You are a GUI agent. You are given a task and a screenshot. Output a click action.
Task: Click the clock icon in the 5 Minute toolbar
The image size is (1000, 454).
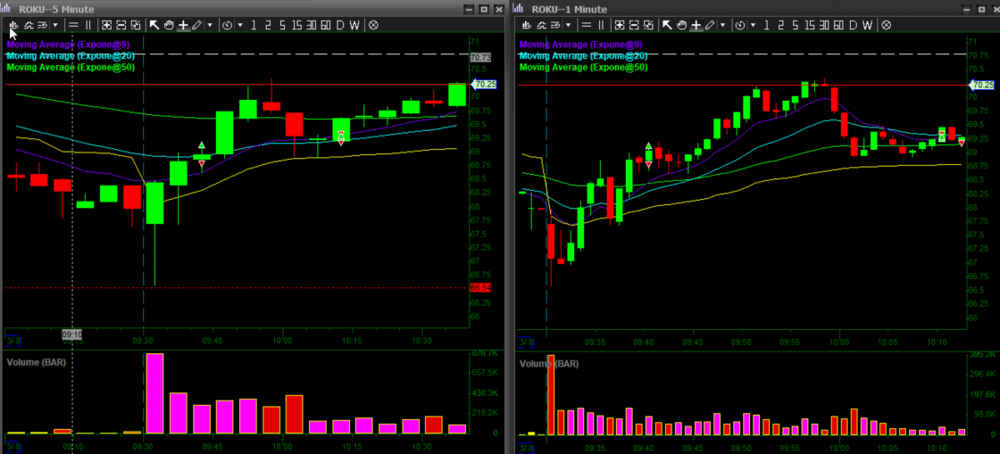point(227,25)
